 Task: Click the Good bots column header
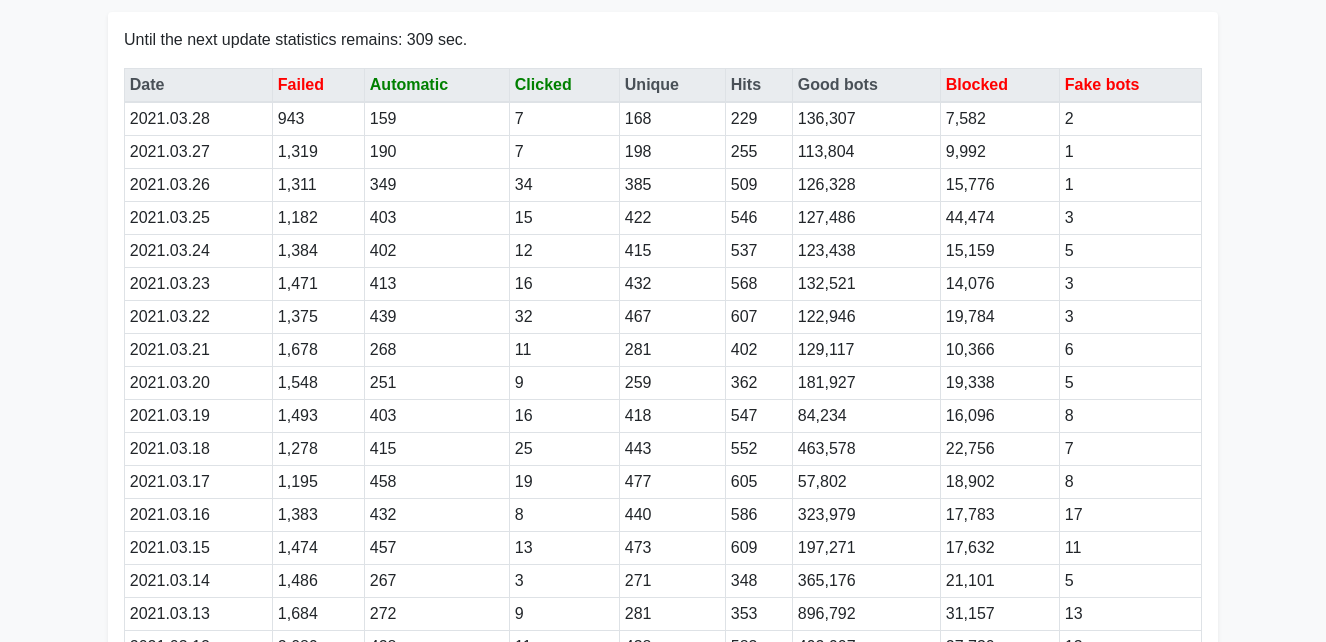(x=837, y=85)
